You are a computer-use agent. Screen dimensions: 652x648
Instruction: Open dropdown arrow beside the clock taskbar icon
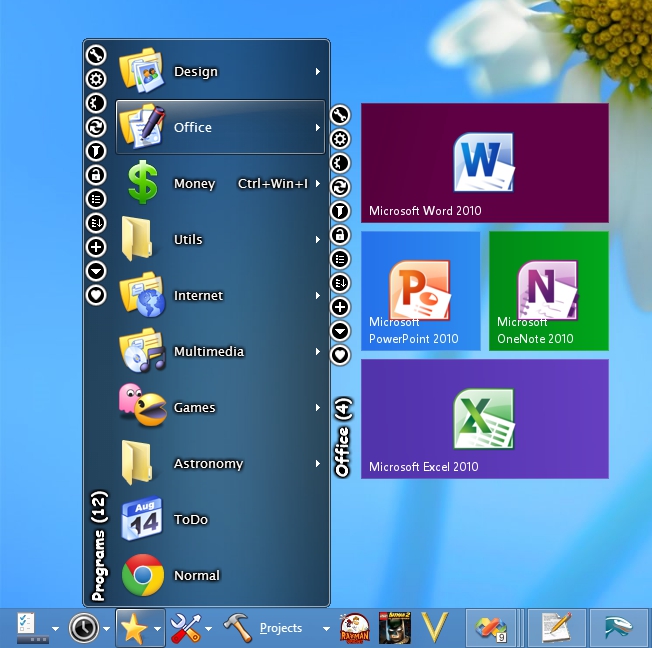[x=106, y=629]
